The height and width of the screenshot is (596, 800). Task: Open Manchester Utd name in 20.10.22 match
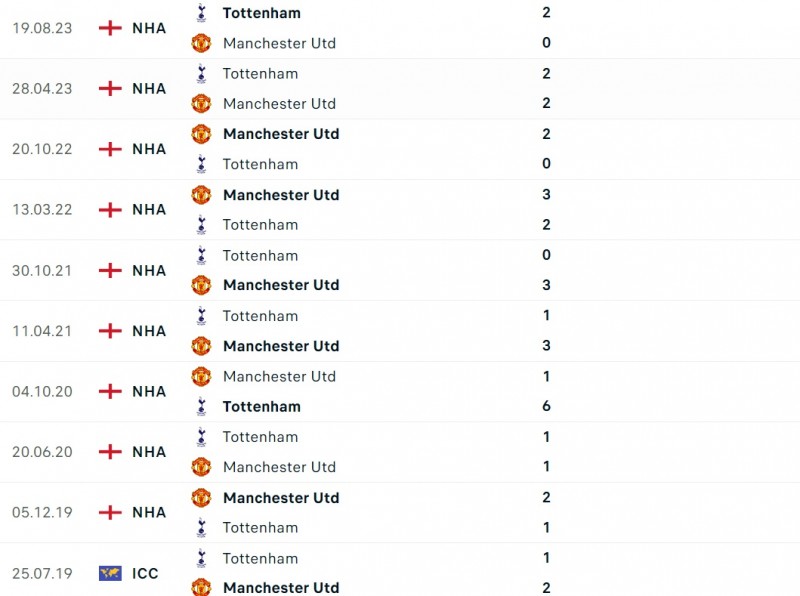[281, 134]
